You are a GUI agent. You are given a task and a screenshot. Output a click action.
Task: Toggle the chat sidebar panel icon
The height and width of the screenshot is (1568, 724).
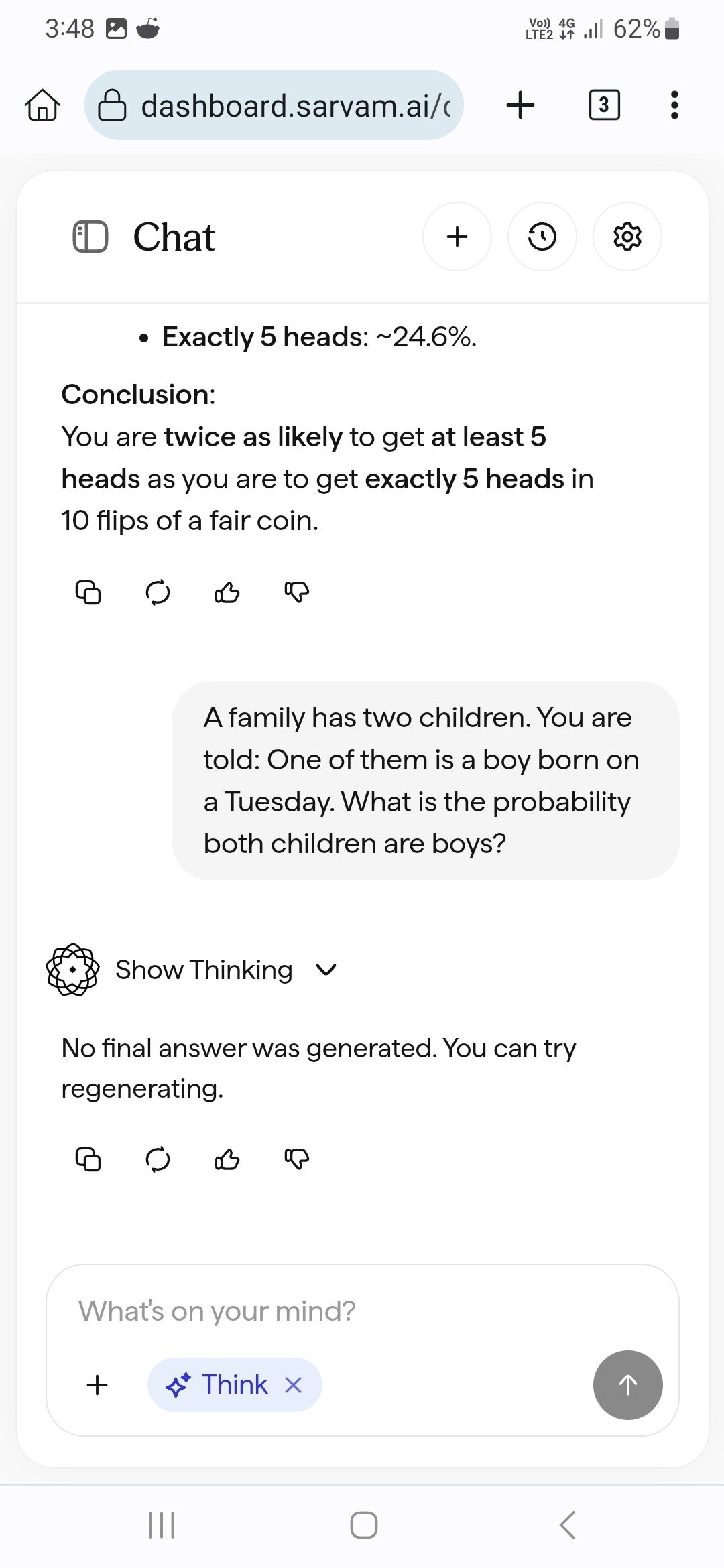coord(90,237)
